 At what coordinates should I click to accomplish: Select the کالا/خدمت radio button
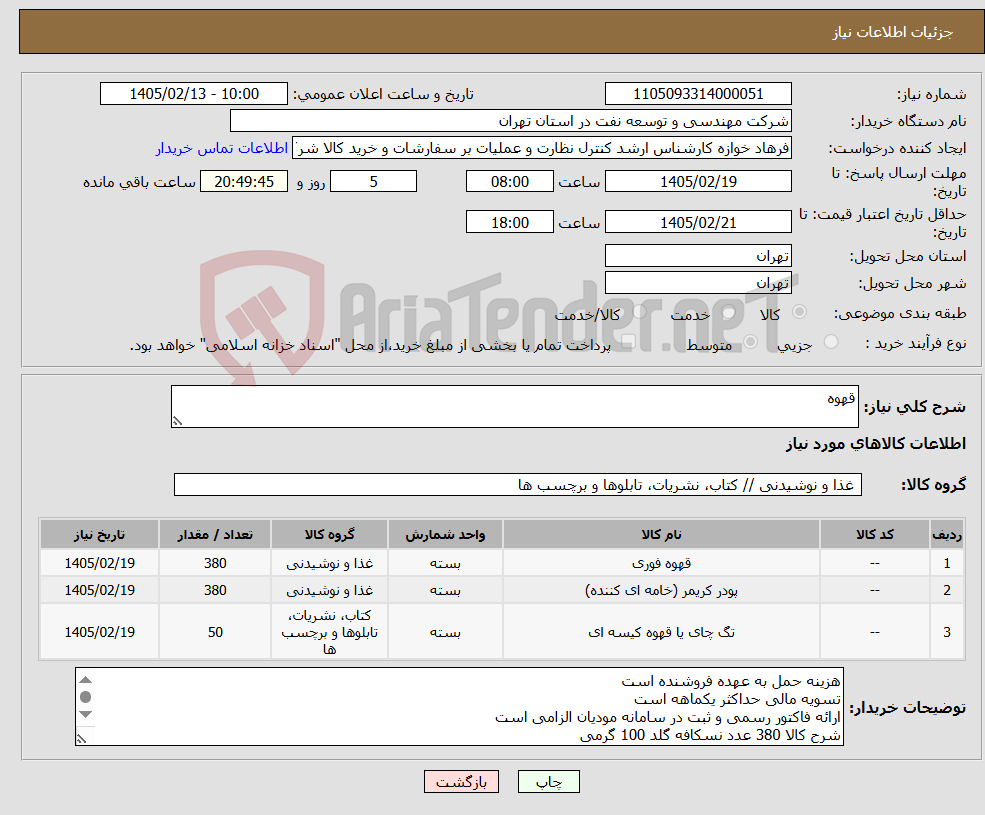click(639, 312)
